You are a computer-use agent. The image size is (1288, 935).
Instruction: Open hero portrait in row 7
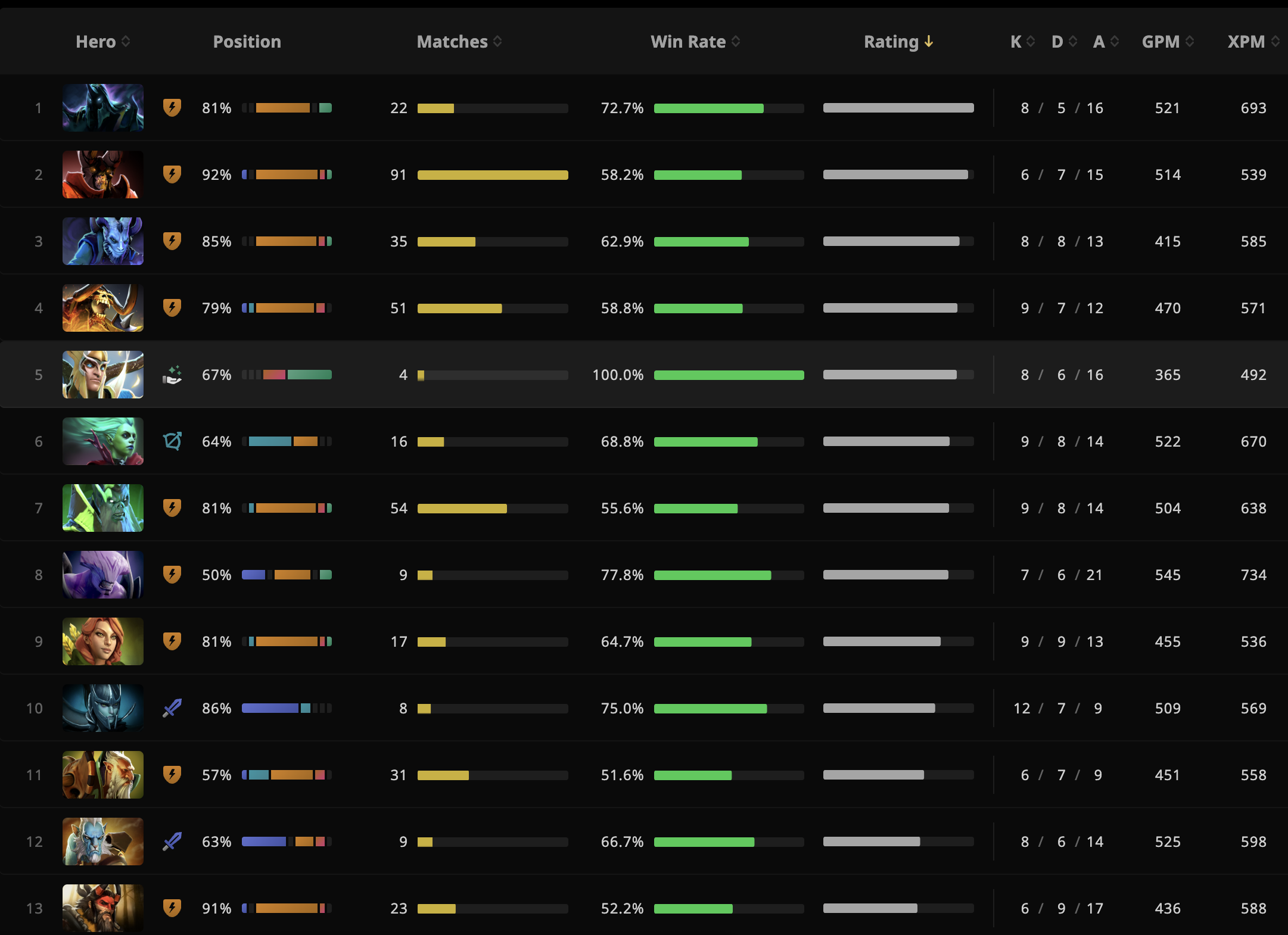pyautogui.click(x=103, y=508)
